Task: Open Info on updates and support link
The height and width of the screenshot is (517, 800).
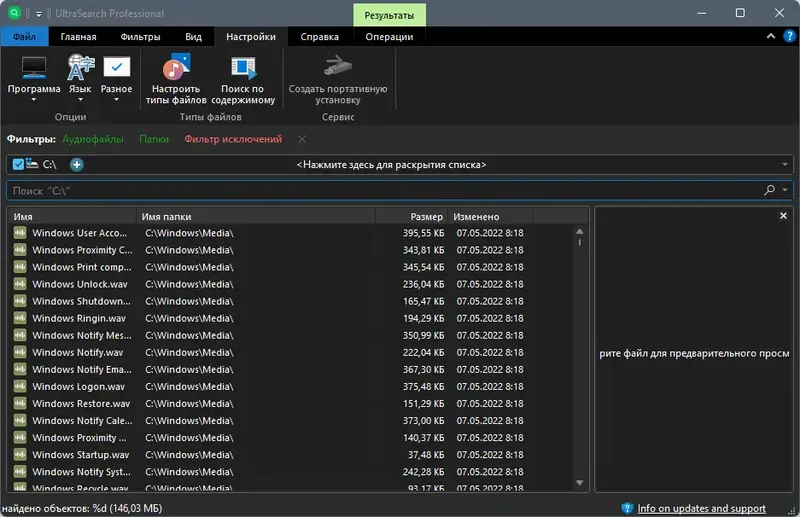Action: tap(702, 508)
